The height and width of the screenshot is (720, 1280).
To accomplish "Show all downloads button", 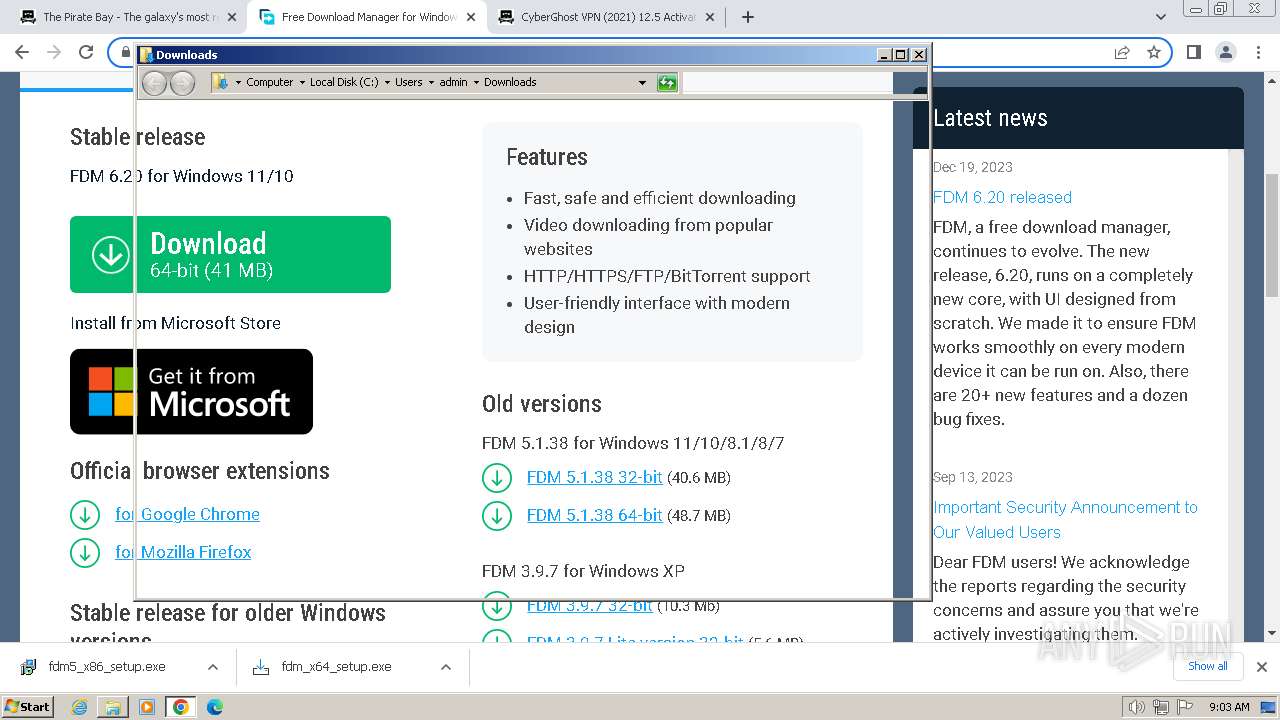I will pos(1207,666).
